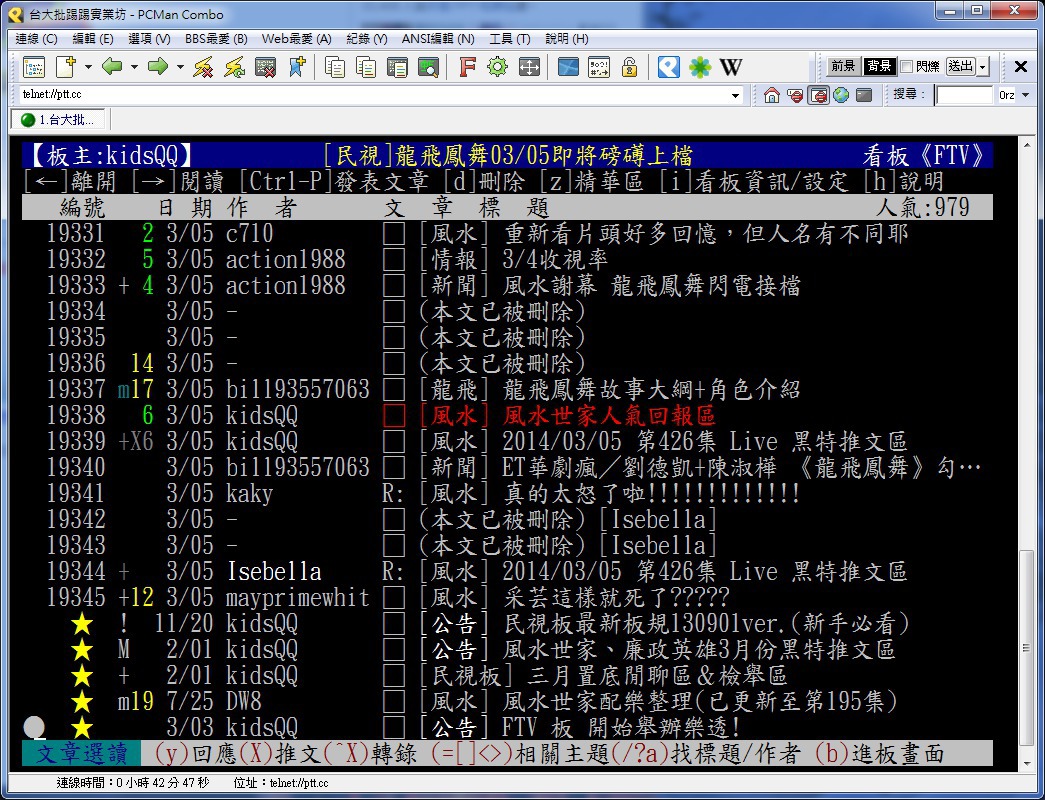Expand the Orz search engine dropdown
The width and height of the screenshot is (1045, 800).
[x=1026, y=95]
